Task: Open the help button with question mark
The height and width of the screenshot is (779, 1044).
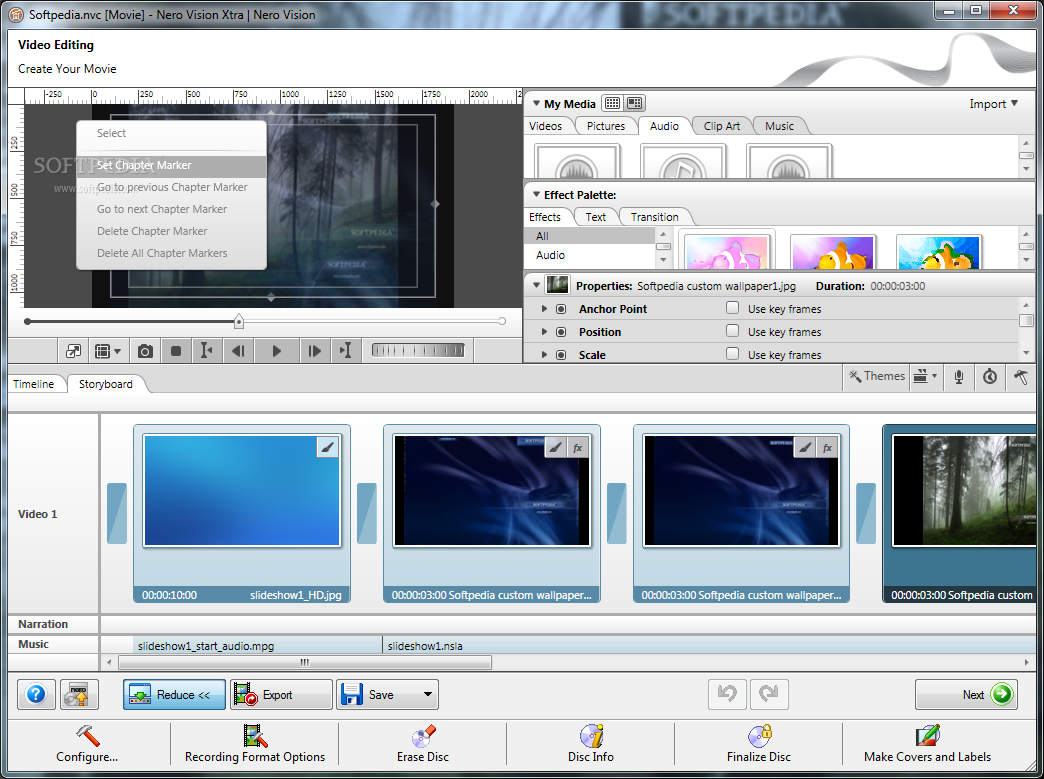Action: pyautogui.click(x=36, y=694)
